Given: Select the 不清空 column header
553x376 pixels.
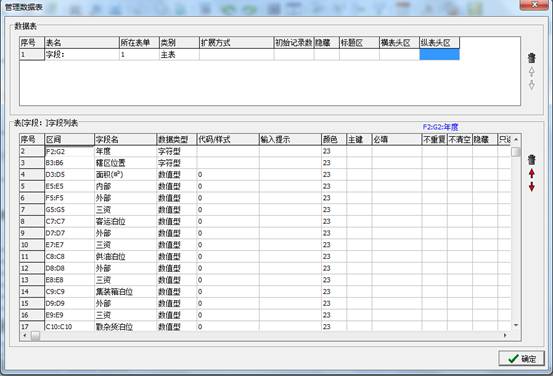Looking at the screenshot, I should pyautogui.click(x=460, y=140).
